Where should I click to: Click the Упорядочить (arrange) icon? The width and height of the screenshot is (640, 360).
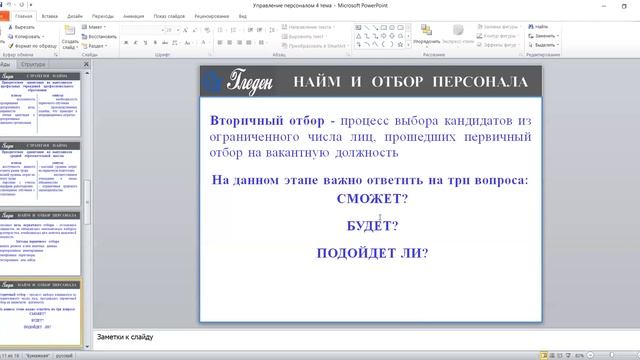[x=426, y=30]
